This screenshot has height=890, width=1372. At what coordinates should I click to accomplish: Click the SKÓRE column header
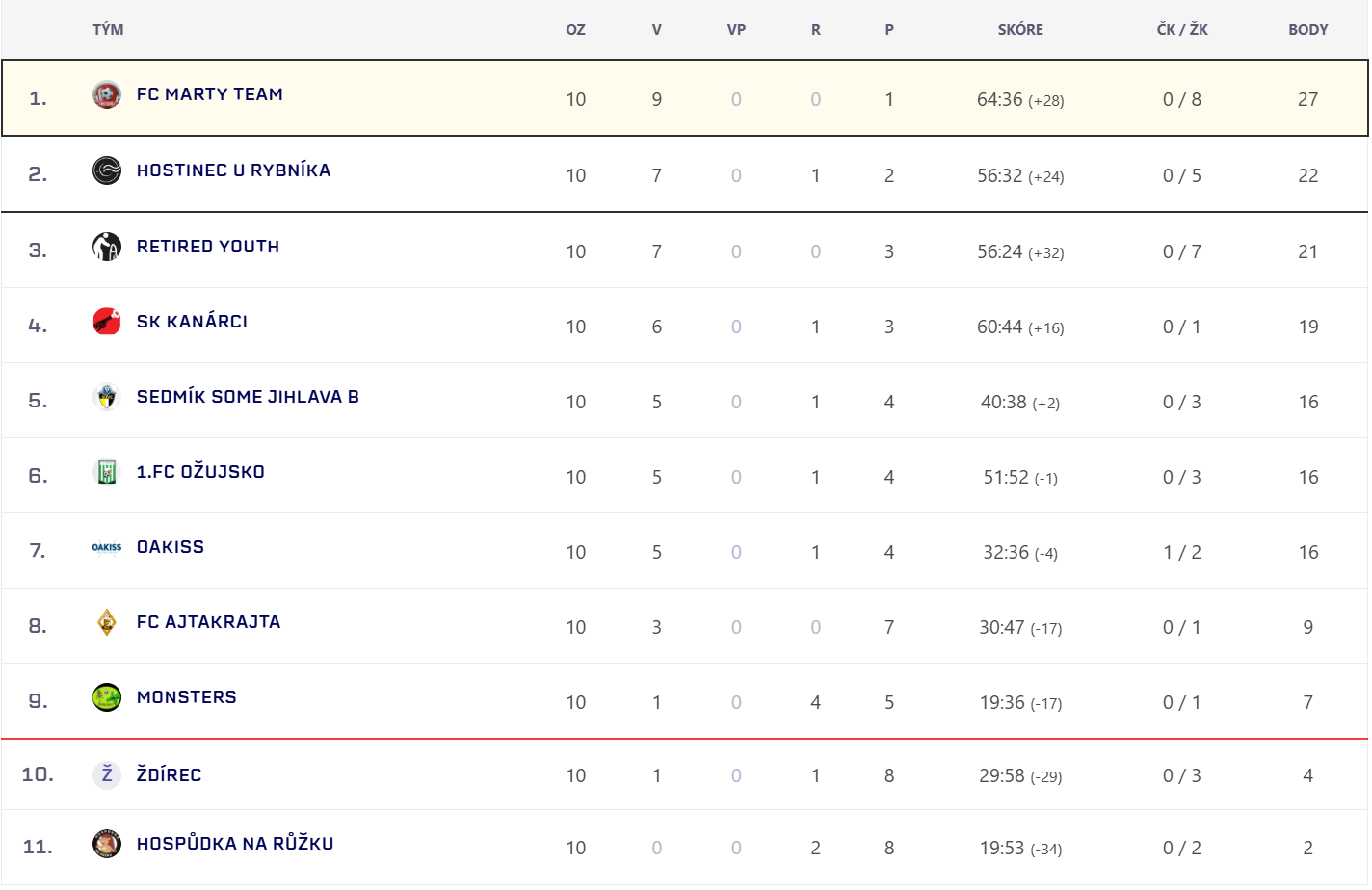(x=1020, y=30)
